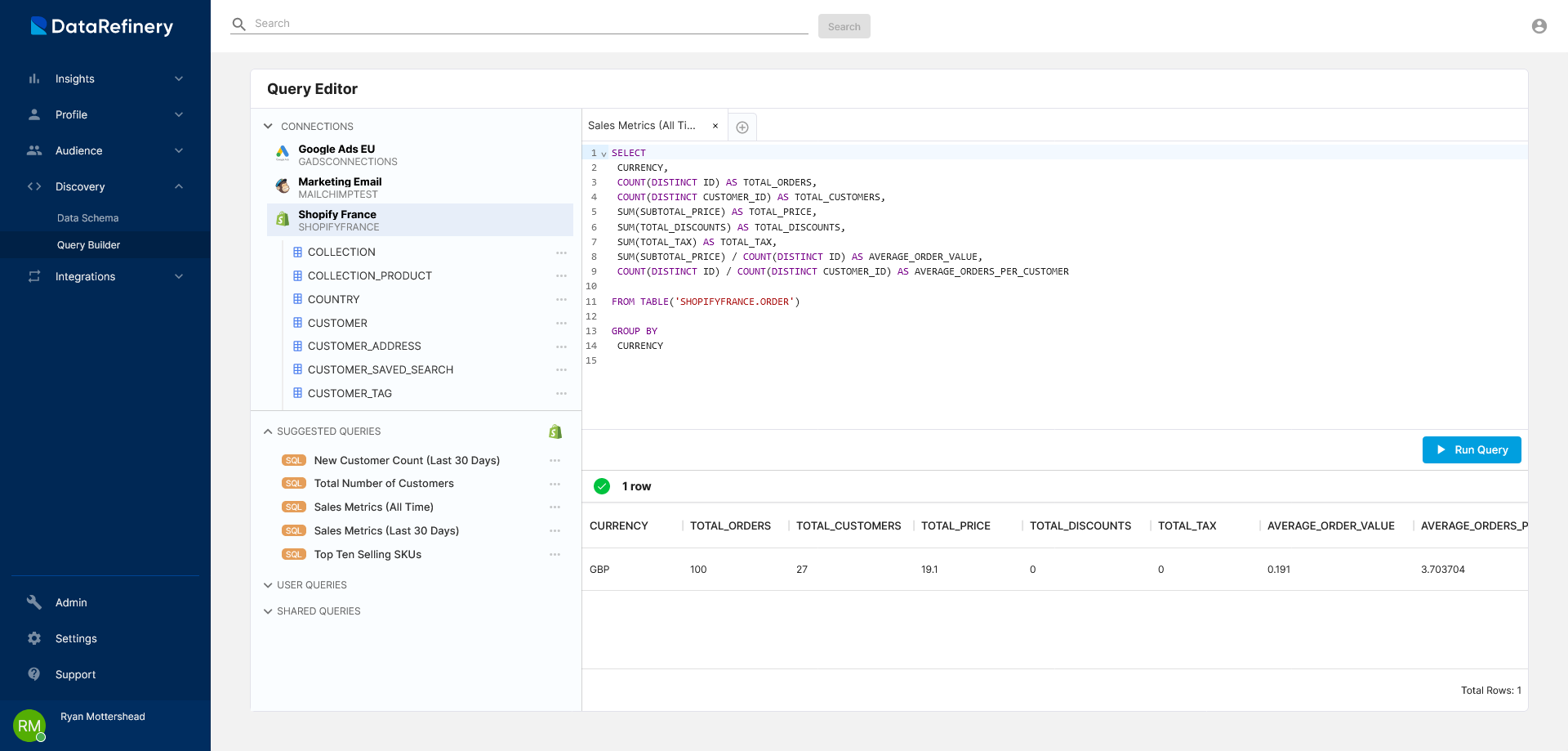
Task: Click the Run Query button
Action: coord(1471,449)
